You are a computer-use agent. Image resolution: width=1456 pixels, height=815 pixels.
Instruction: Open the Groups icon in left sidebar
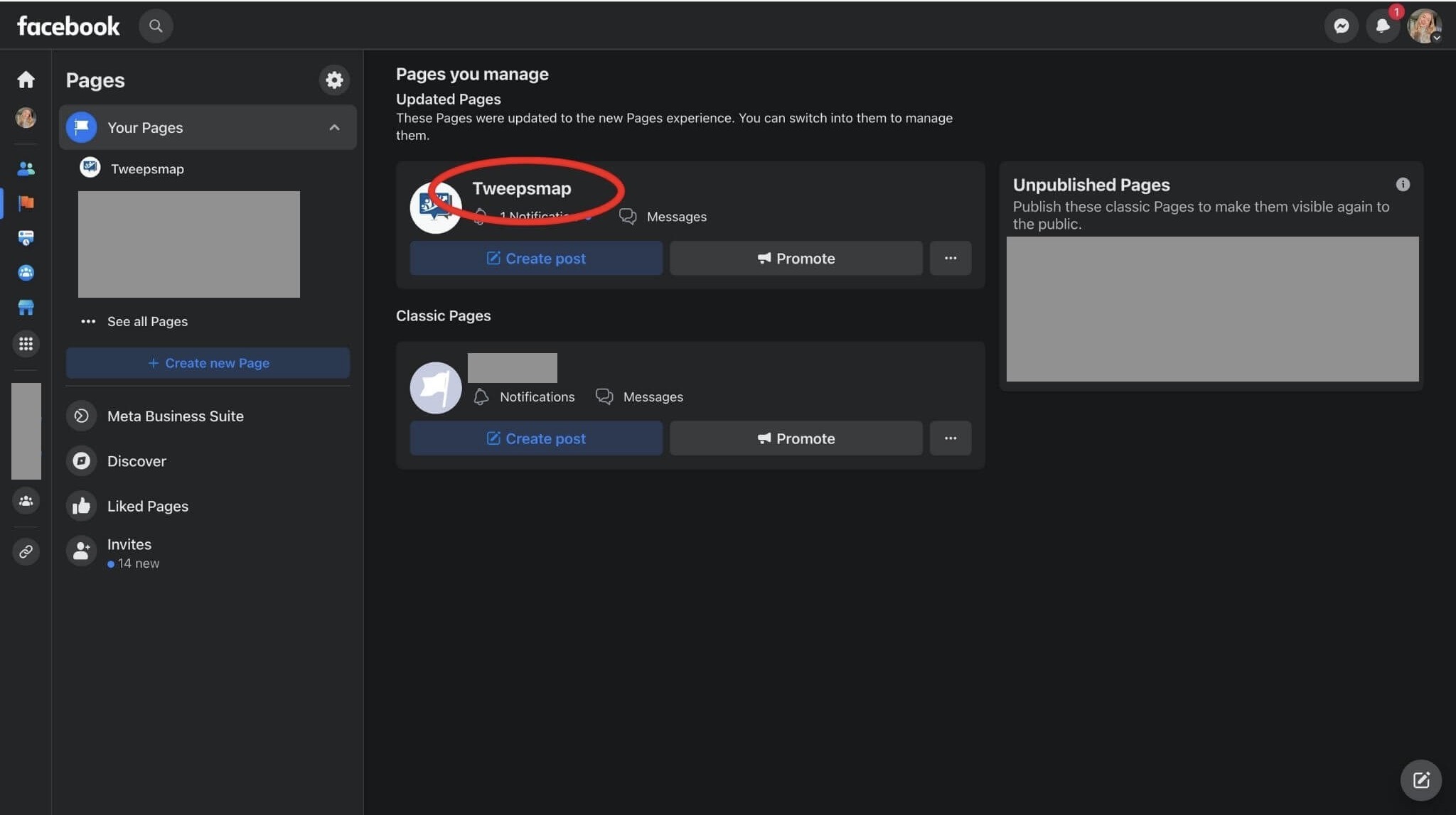tap(26, 273)
